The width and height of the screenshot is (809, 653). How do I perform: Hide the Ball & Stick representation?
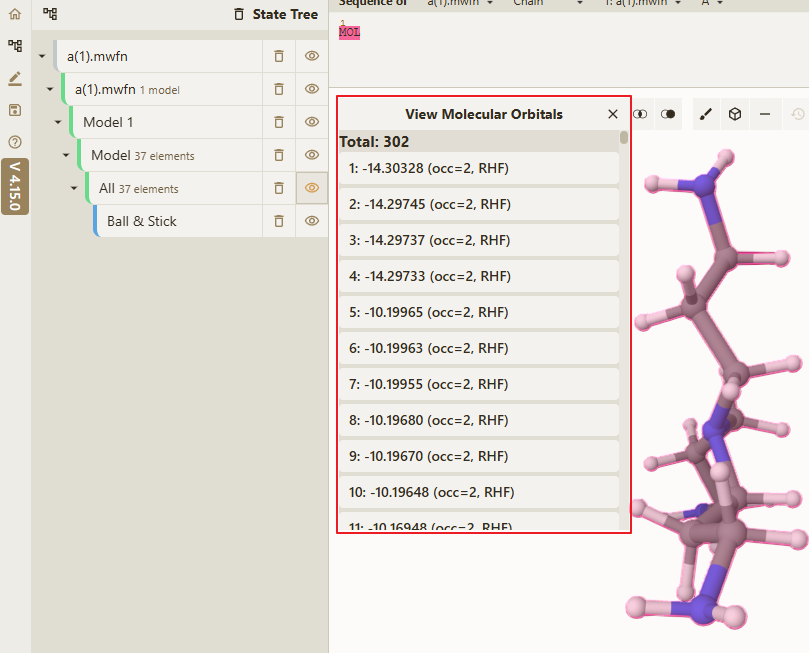point(312,221)
